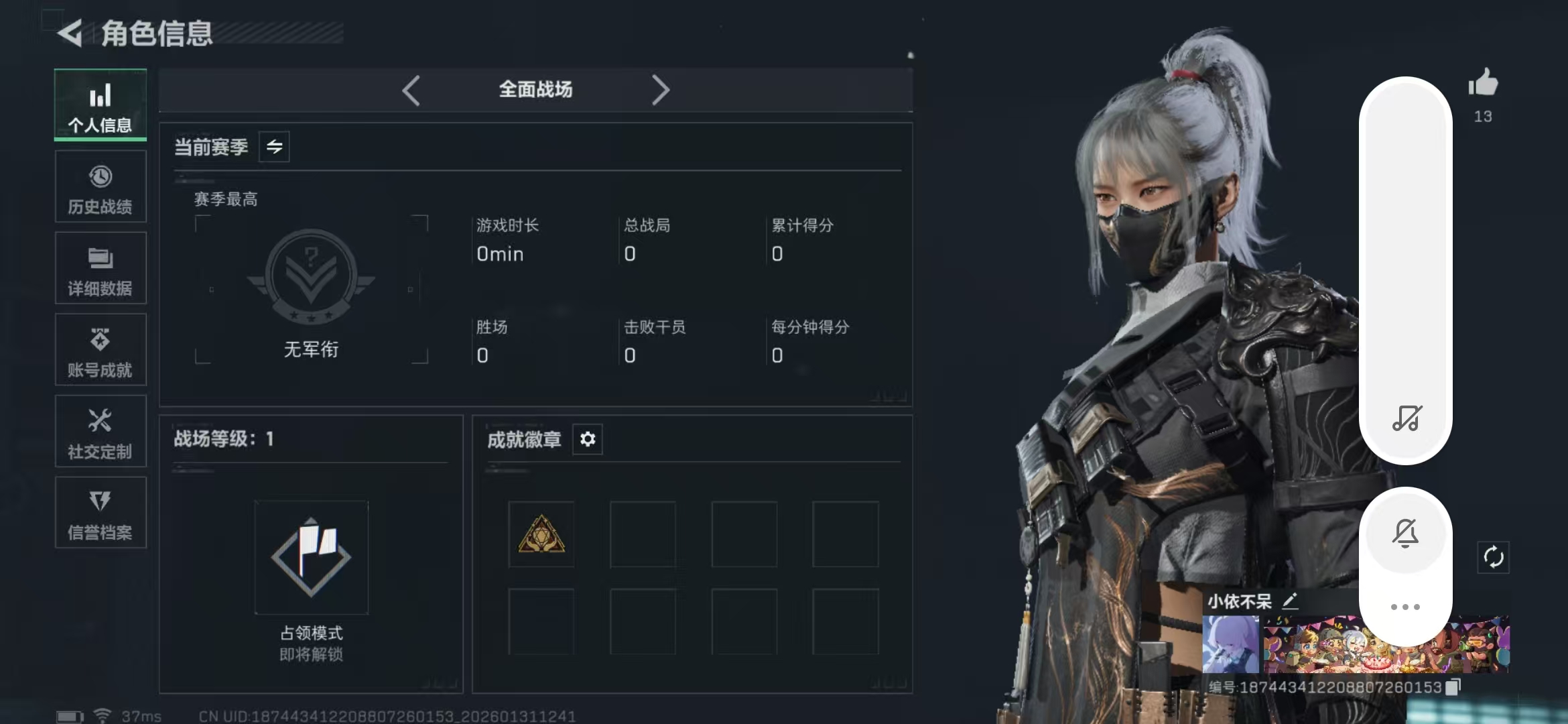Go to the 账号成就 section

[x=101, y=350]
